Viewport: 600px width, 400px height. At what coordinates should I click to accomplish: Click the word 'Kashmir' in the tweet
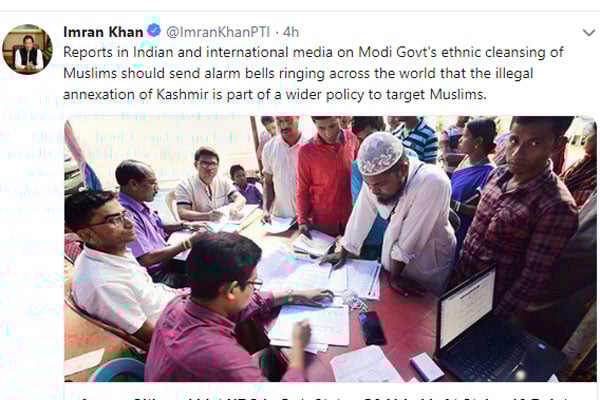click(x=183, y=94)
